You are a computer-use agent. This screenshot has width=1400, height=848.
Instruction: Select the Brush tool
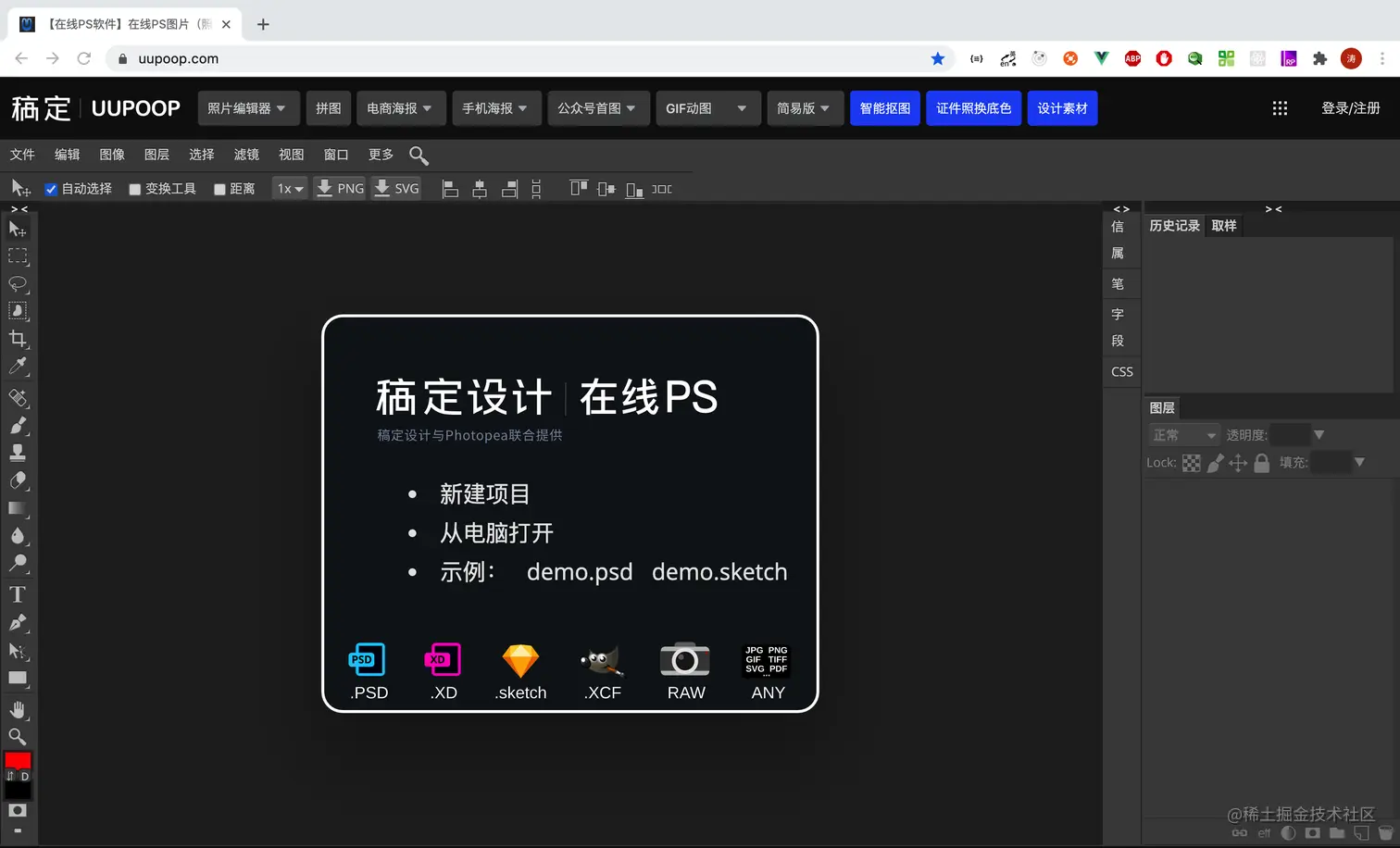pos(18,426)
